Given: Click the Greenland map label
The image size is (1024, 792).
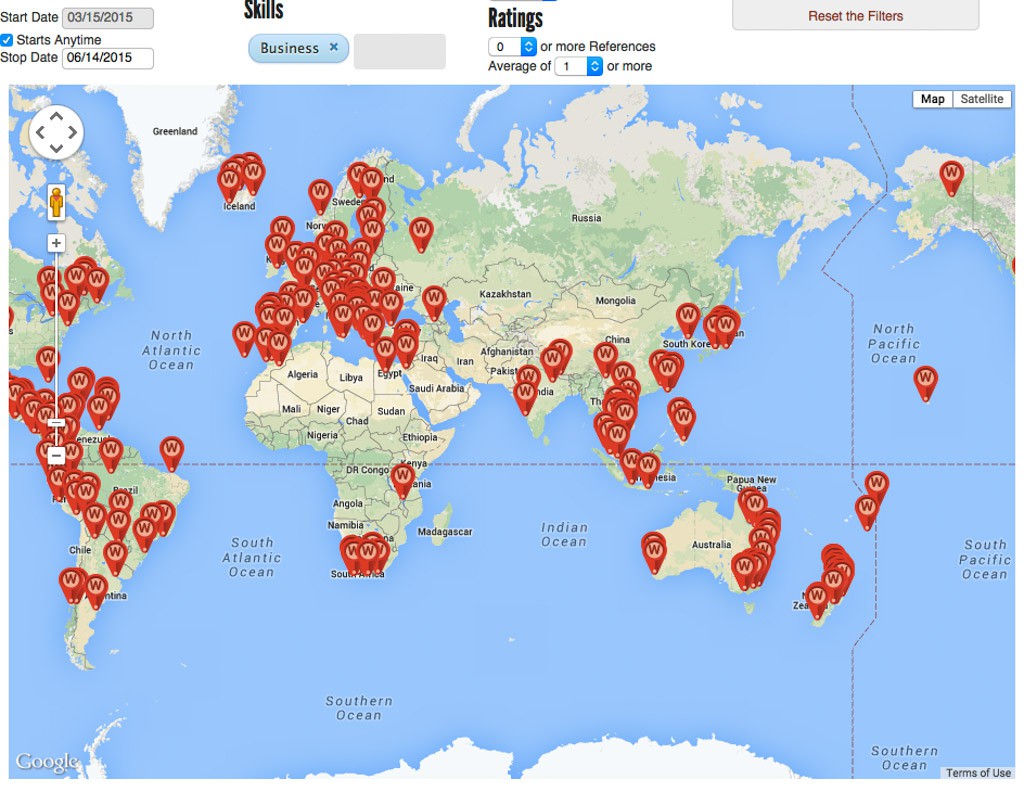Looking at the screenshot, I should 175,131.
